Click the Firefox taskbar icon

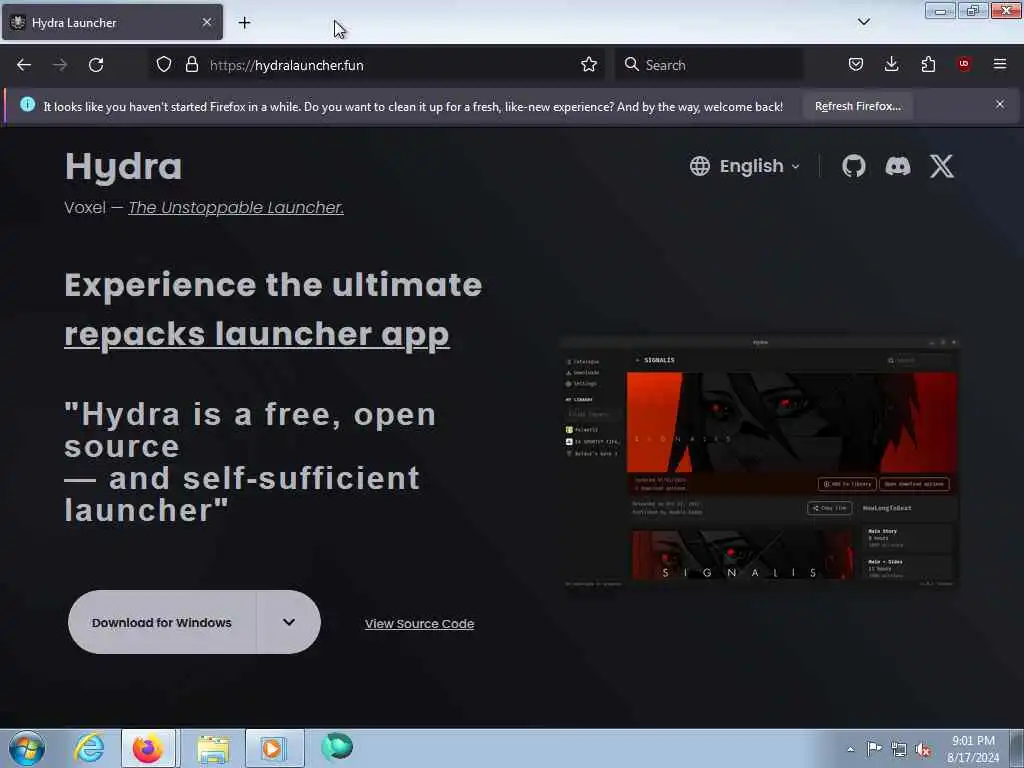148,748
